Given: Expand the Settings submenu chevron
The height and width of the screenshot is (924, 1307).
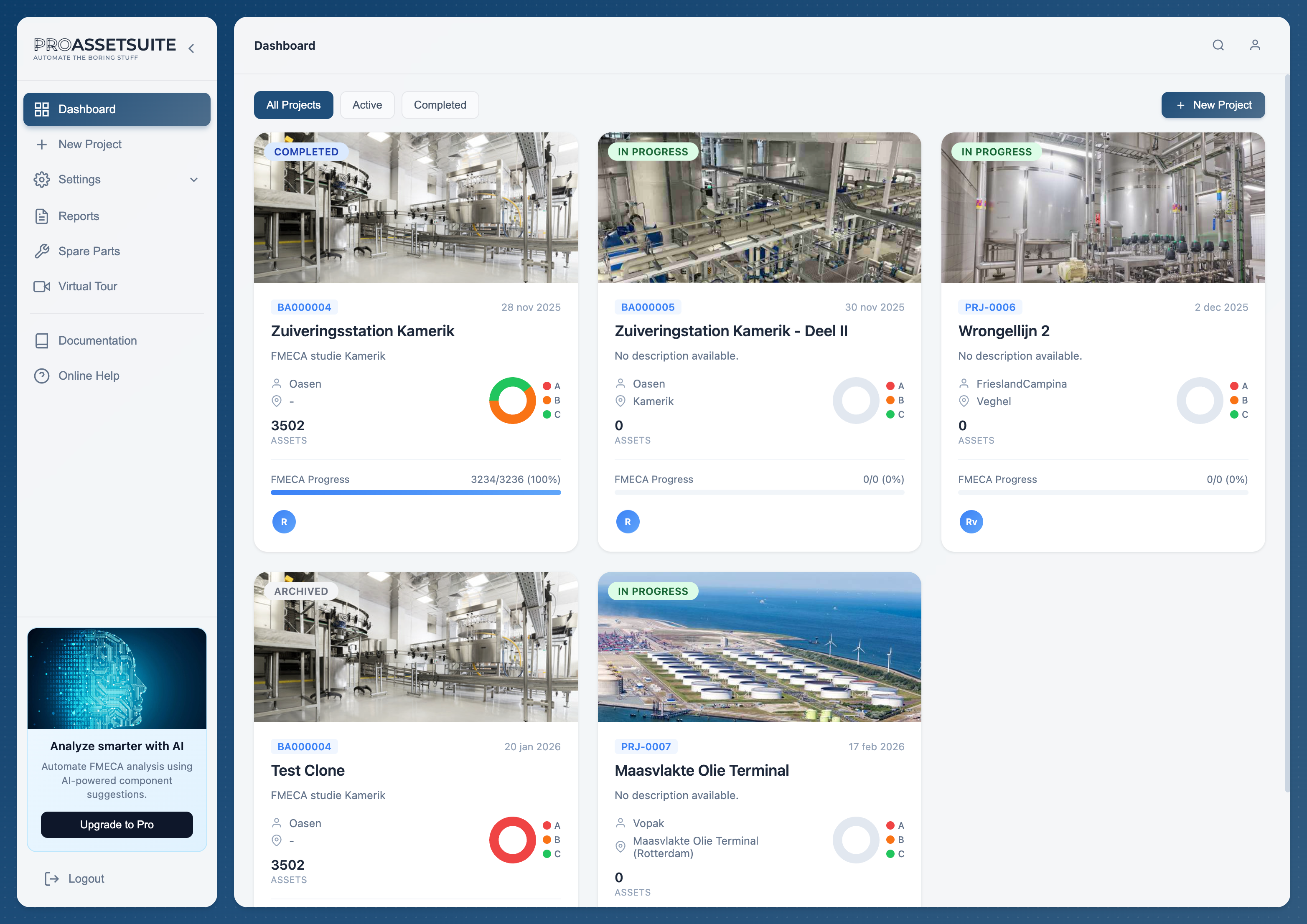Looking at the screenshot, I should [x=194, y=179].
